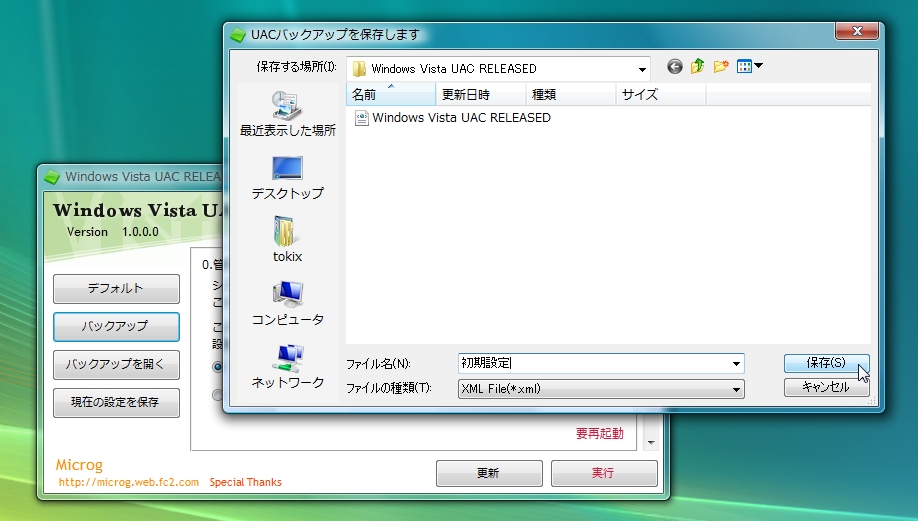Sort by サイズ column header
Viewport: 918px width, 521px height.
point(661,94)
